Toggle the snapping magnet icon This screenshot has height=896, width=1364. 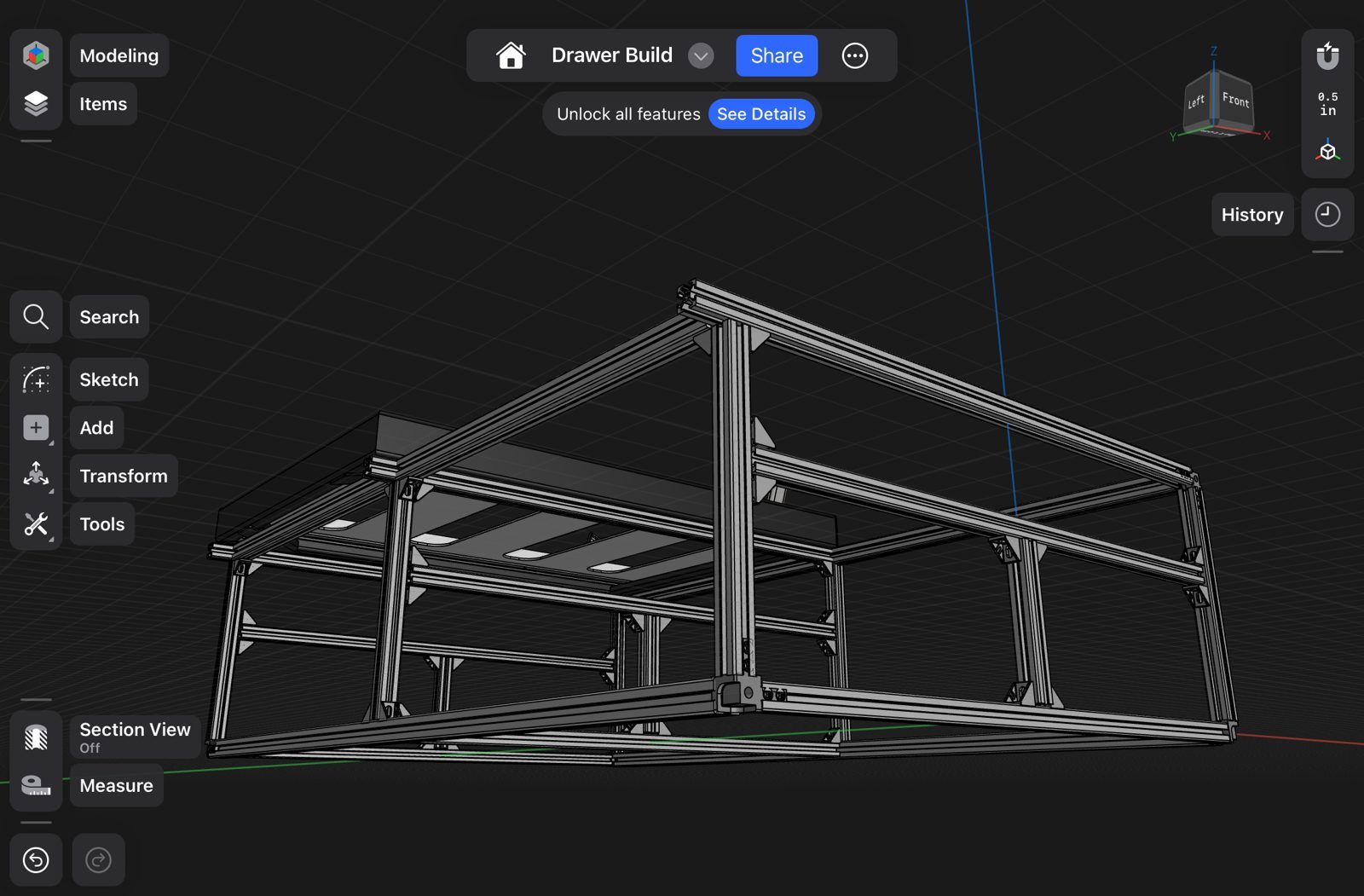(x=1327, y=55)
